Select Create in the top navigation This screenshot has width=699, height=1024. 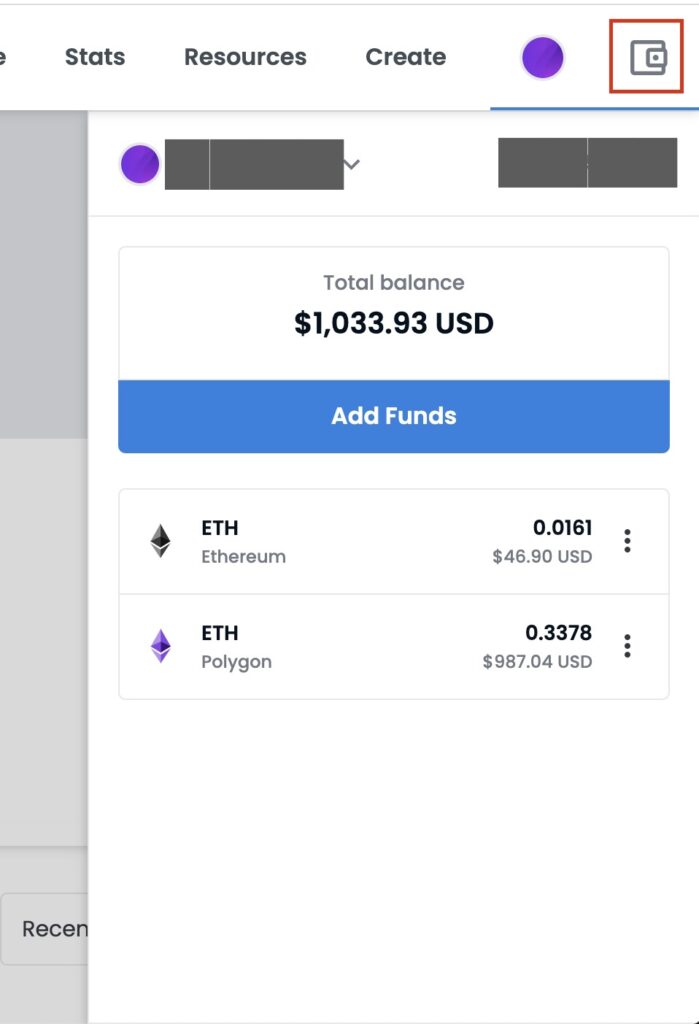[x=406, y=57]
